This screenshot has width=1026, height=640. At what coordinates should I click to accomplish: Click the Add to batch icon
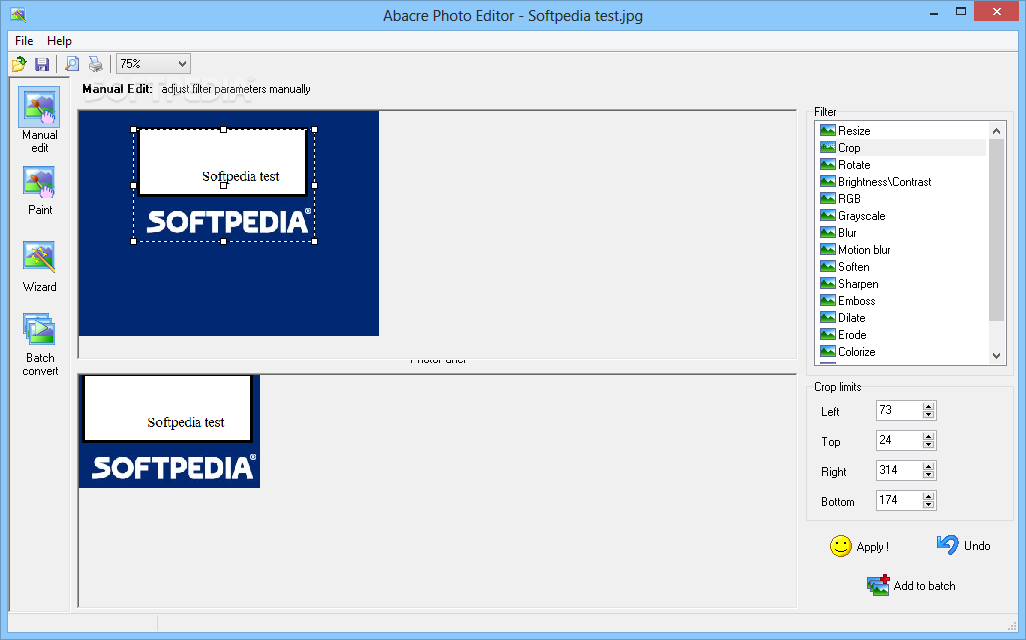tap(878, 585)
